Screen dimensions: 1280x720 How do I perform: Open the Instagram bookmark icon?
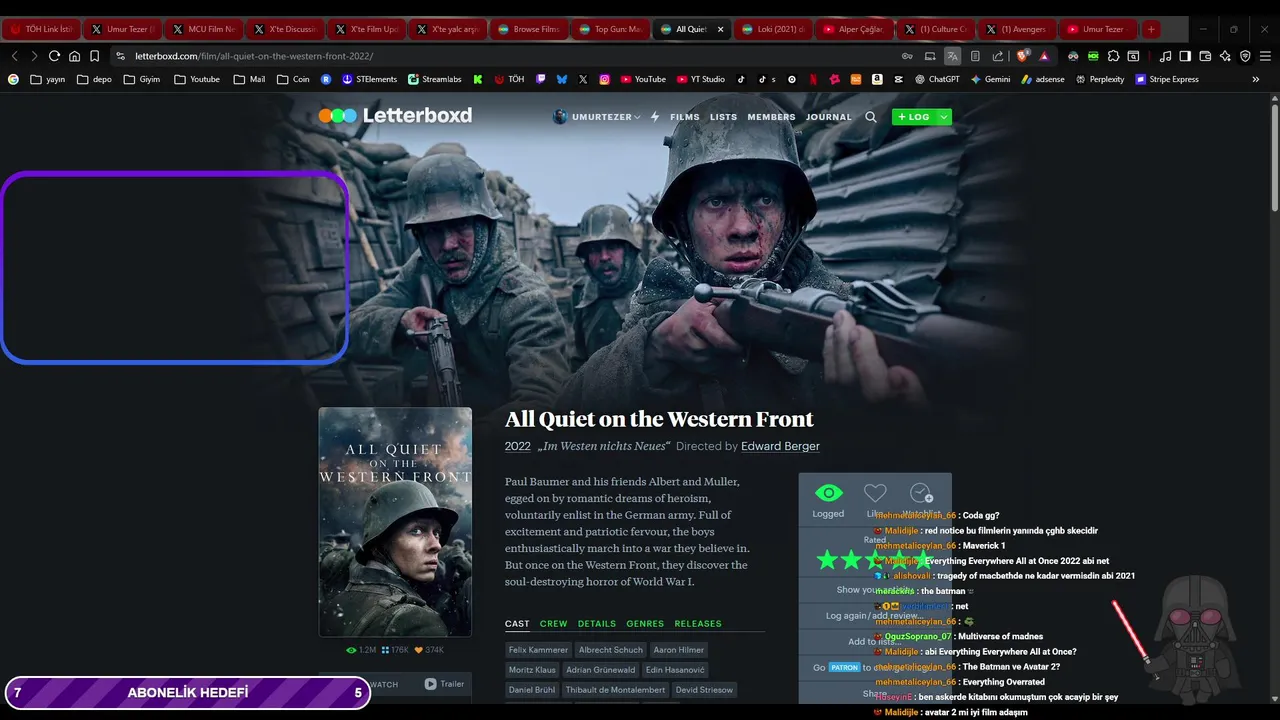click(x=605, y=79)
